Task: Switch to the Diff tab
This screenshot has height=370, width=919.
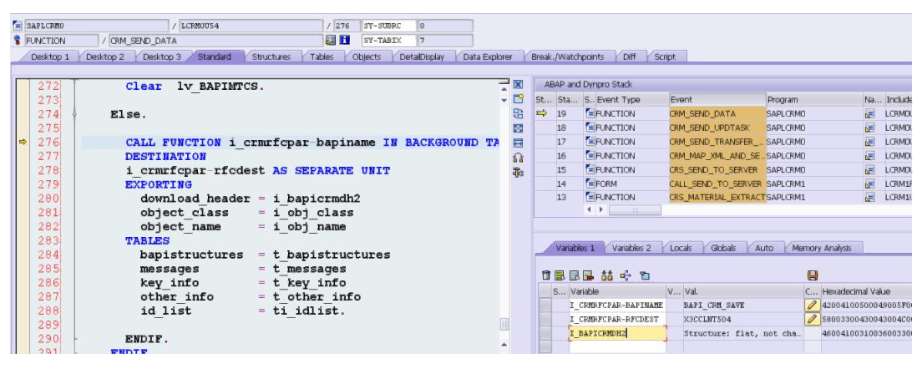Action: tap(629, 57)
